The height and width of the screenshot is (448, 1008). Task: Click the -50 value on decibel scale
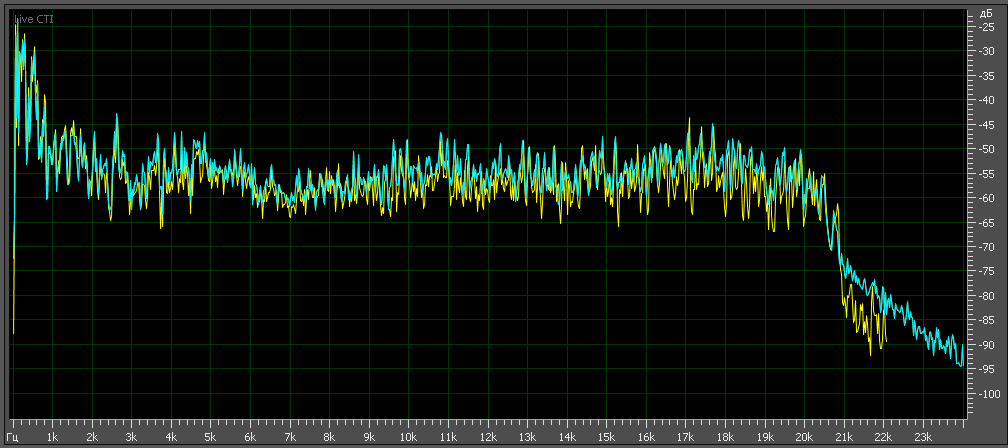986,149
